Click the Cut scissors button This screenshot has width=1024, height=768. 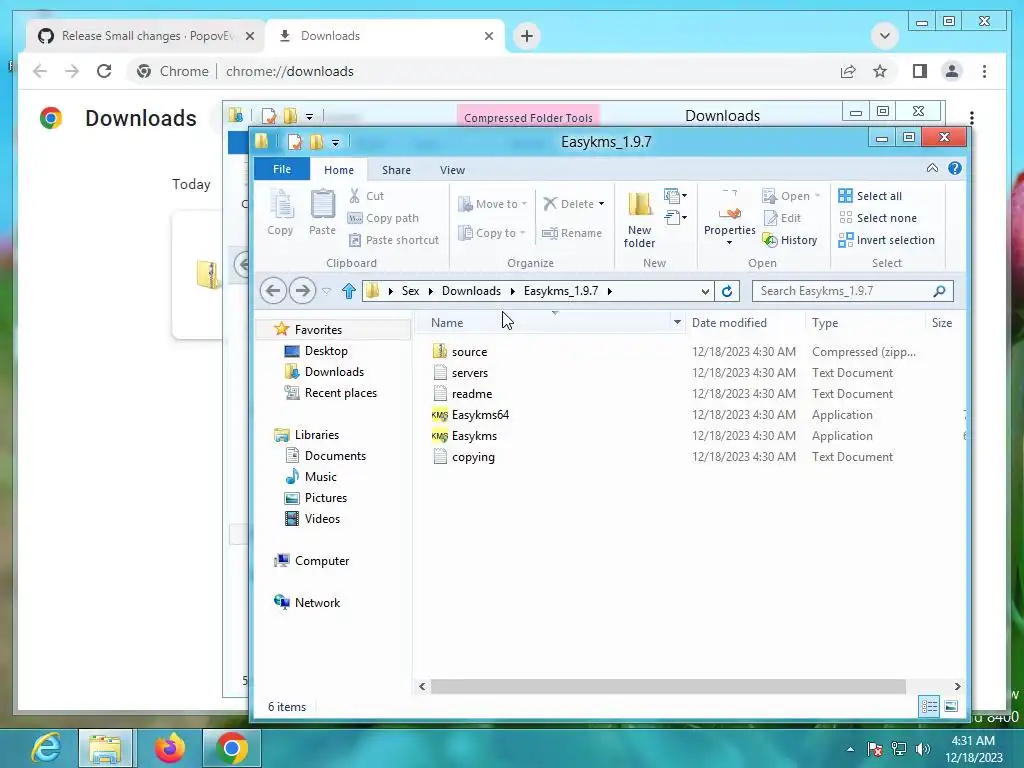pyautogui.click(x=366, y=196)
